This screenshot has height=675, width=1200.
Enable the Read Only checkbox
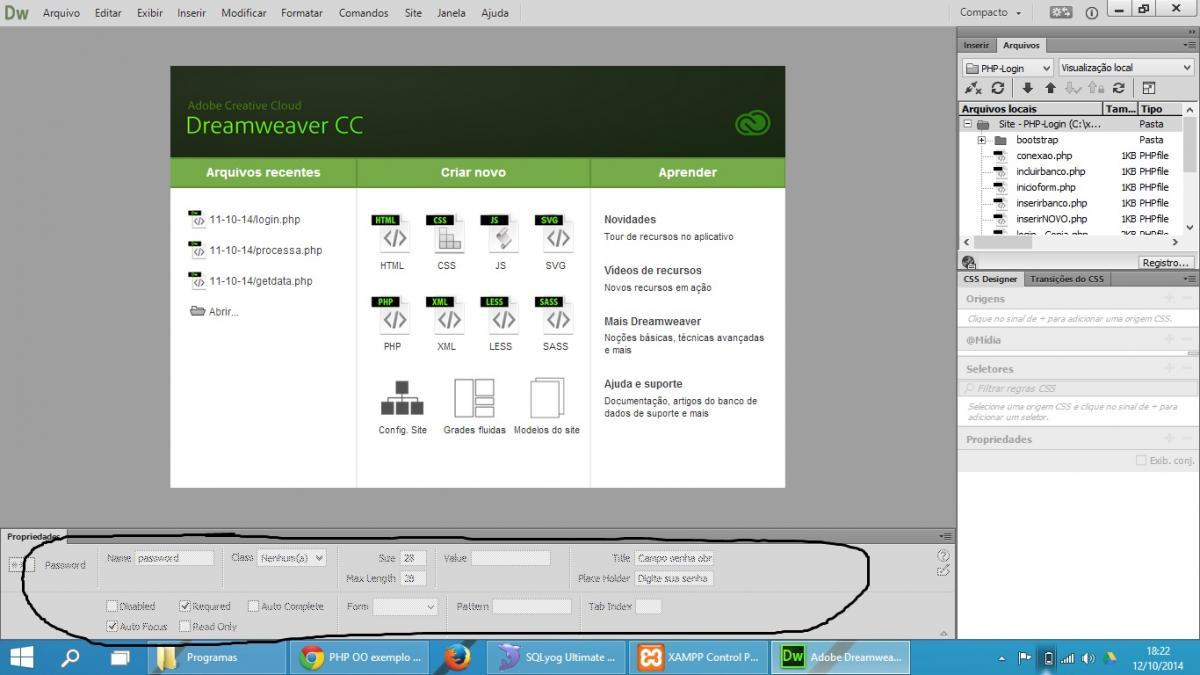tap(185, 626)
